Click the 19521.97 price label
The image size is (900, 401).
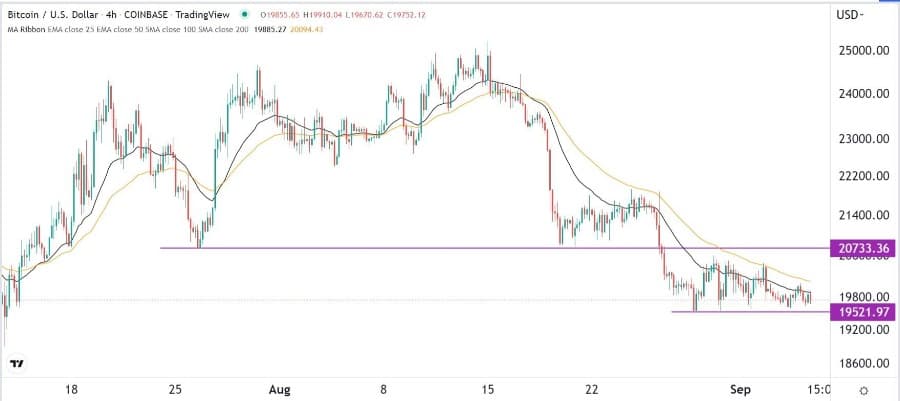coord(862,312)
